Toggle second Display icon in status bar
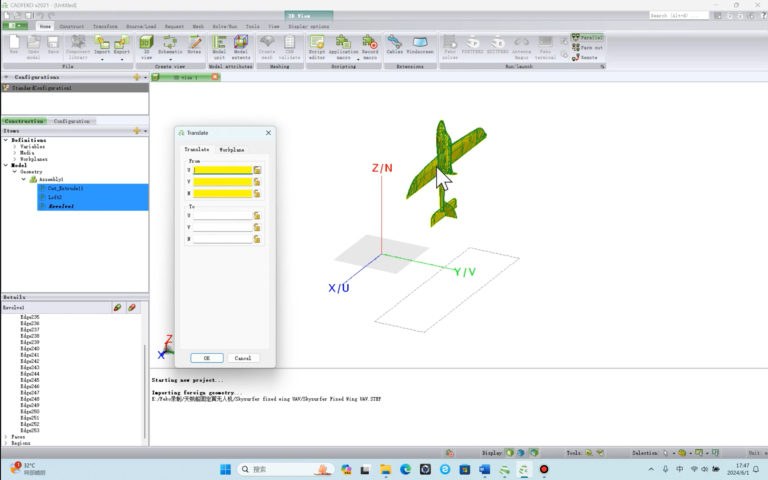This screenshot has height=480, width=768. (522, 453)
